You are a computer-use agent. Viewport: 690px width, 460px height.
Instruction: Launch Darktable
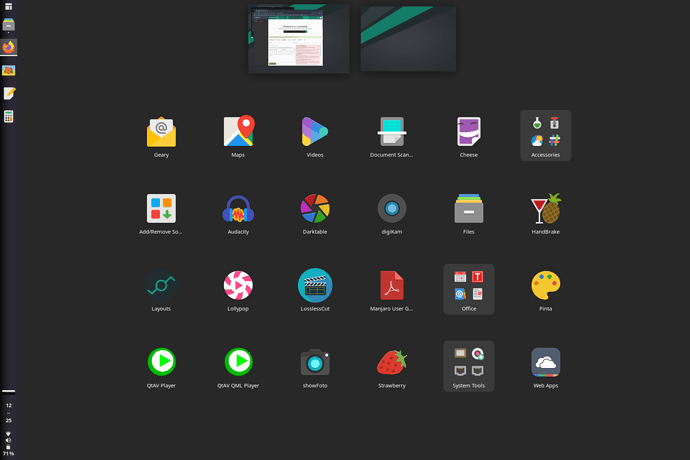315,213
